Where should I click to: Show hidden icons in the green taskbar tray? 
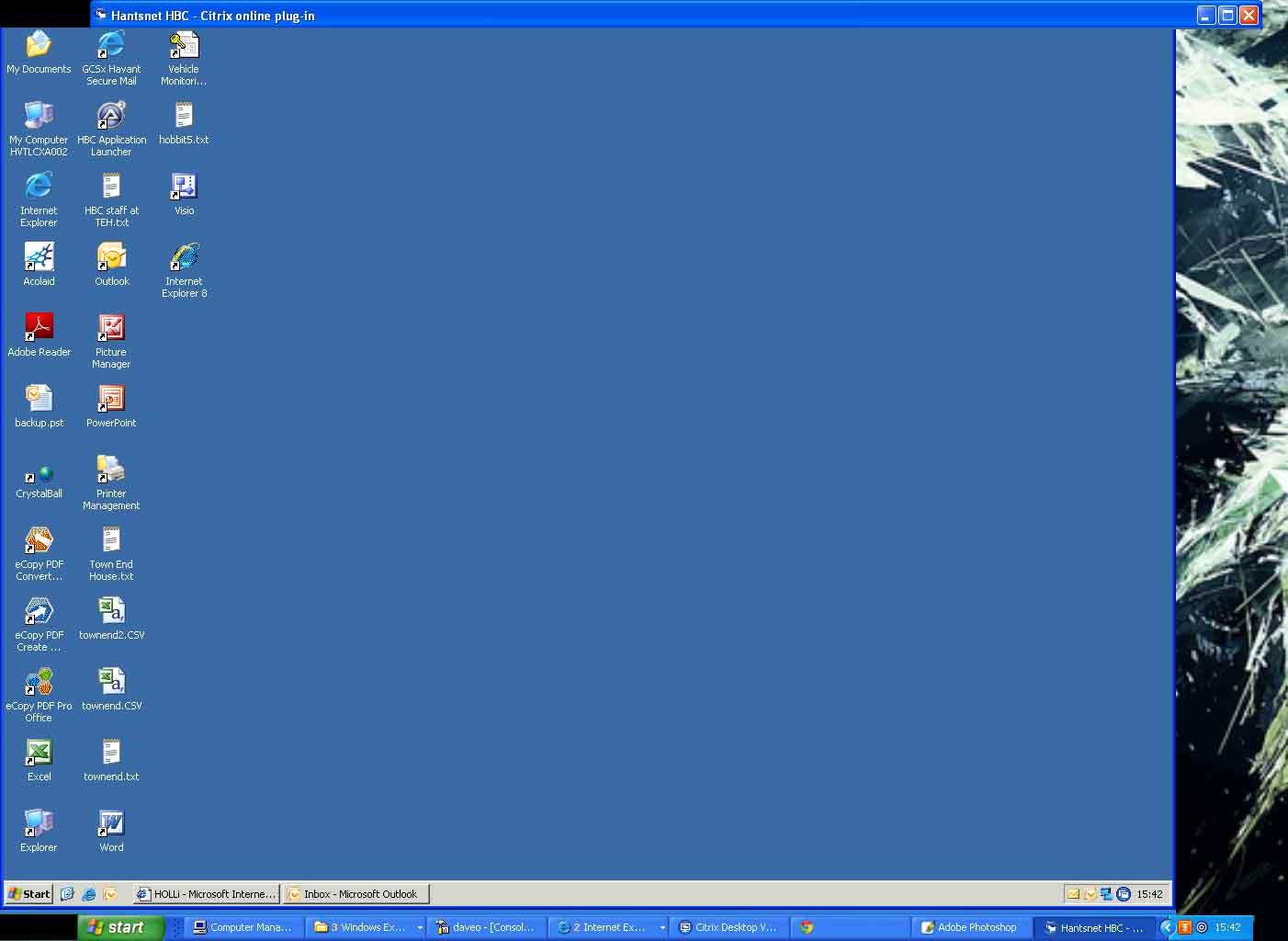(x=1168, y=927)
